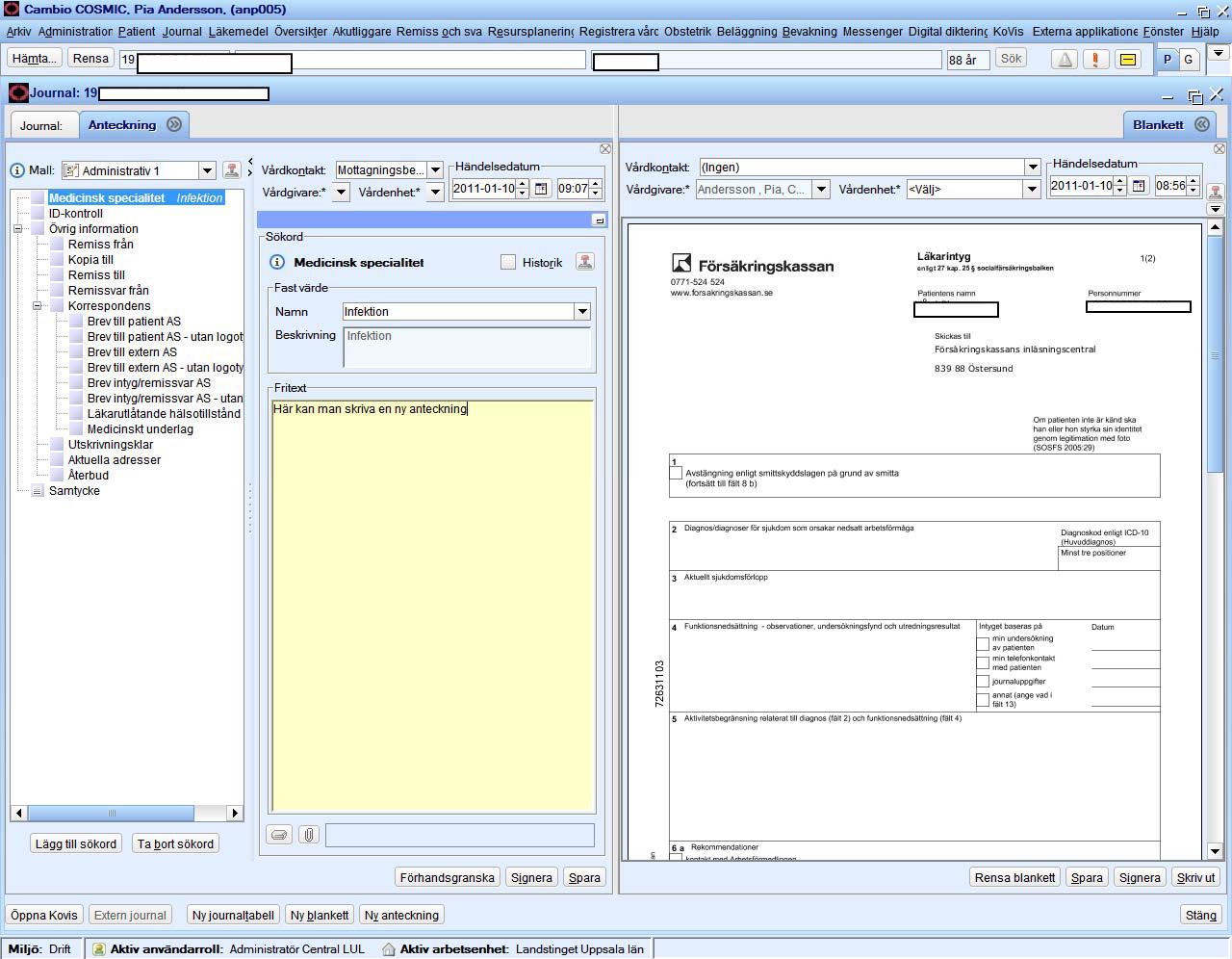Screen dimensions: 1232x959
Task: Open Vårdgivare dropdown in Anteckning panel
Action: pos(341,192)
